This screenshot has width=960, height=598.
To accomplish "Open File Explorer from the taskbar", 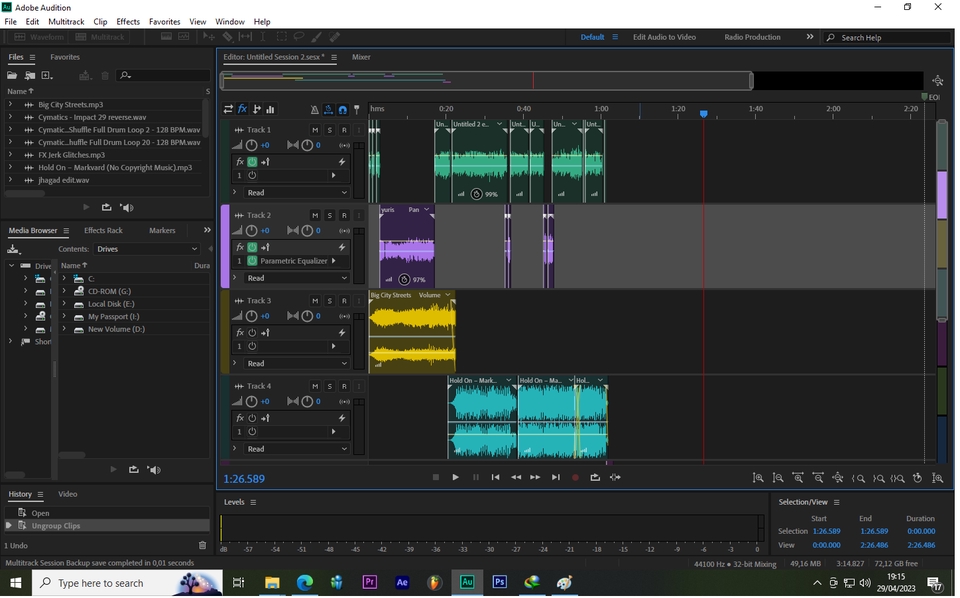I will [x=272, y=583].
